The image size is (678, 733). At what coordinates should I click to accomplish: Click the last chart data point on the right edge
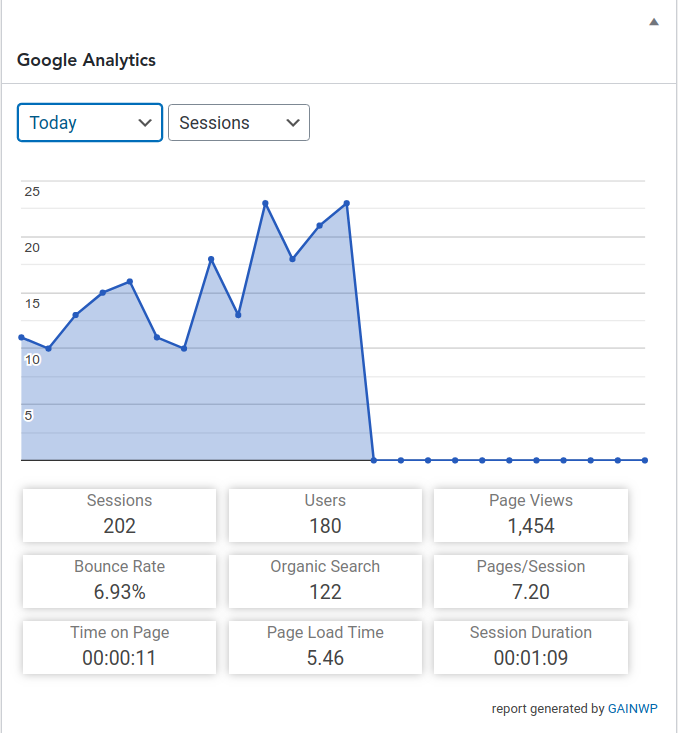pyautogui.click(x=645, y=460)
